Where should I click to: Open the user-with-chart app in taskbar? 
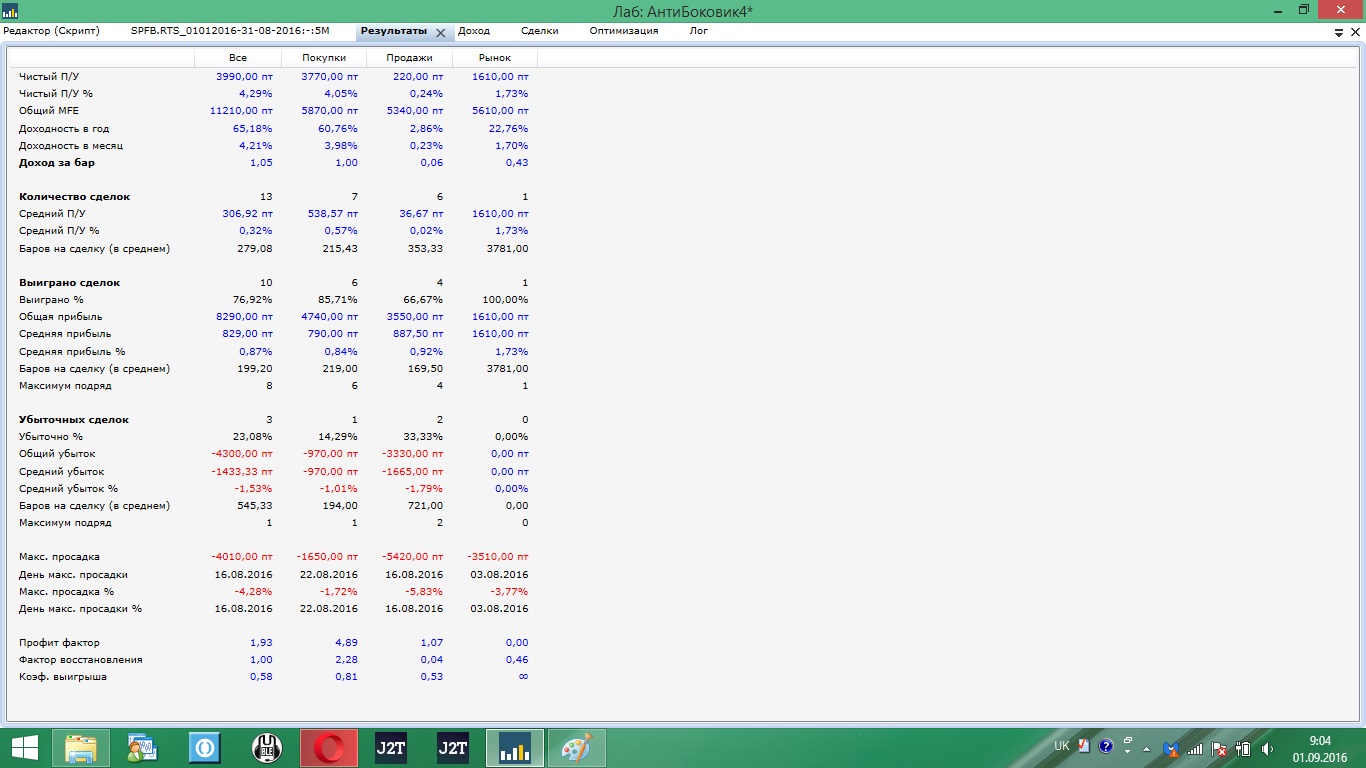point(141,748)
